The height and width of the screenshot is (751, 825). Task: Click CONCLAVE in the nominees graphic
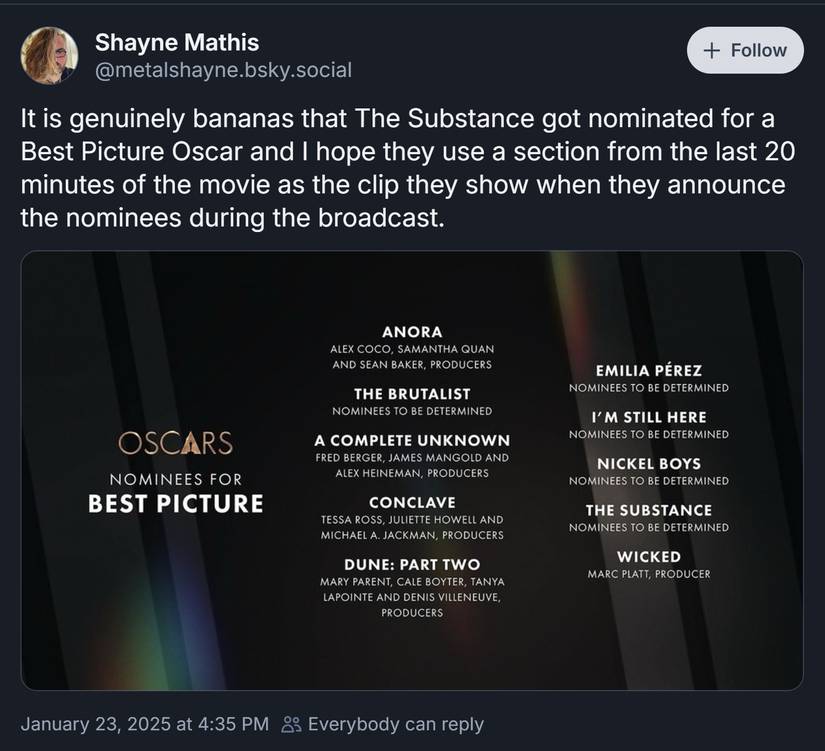pos(412,502)
